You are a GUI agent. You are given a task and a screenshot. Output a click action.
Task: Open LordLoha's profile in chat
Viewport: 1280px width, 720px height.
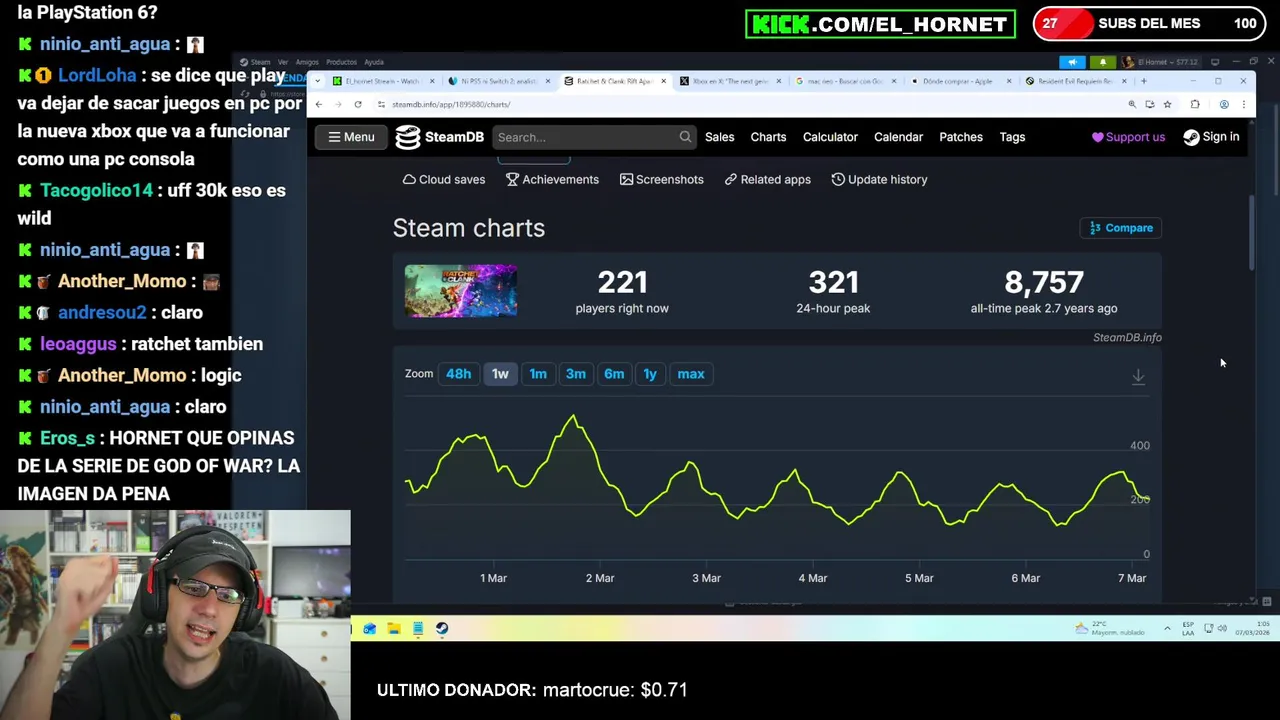(97, 75)
